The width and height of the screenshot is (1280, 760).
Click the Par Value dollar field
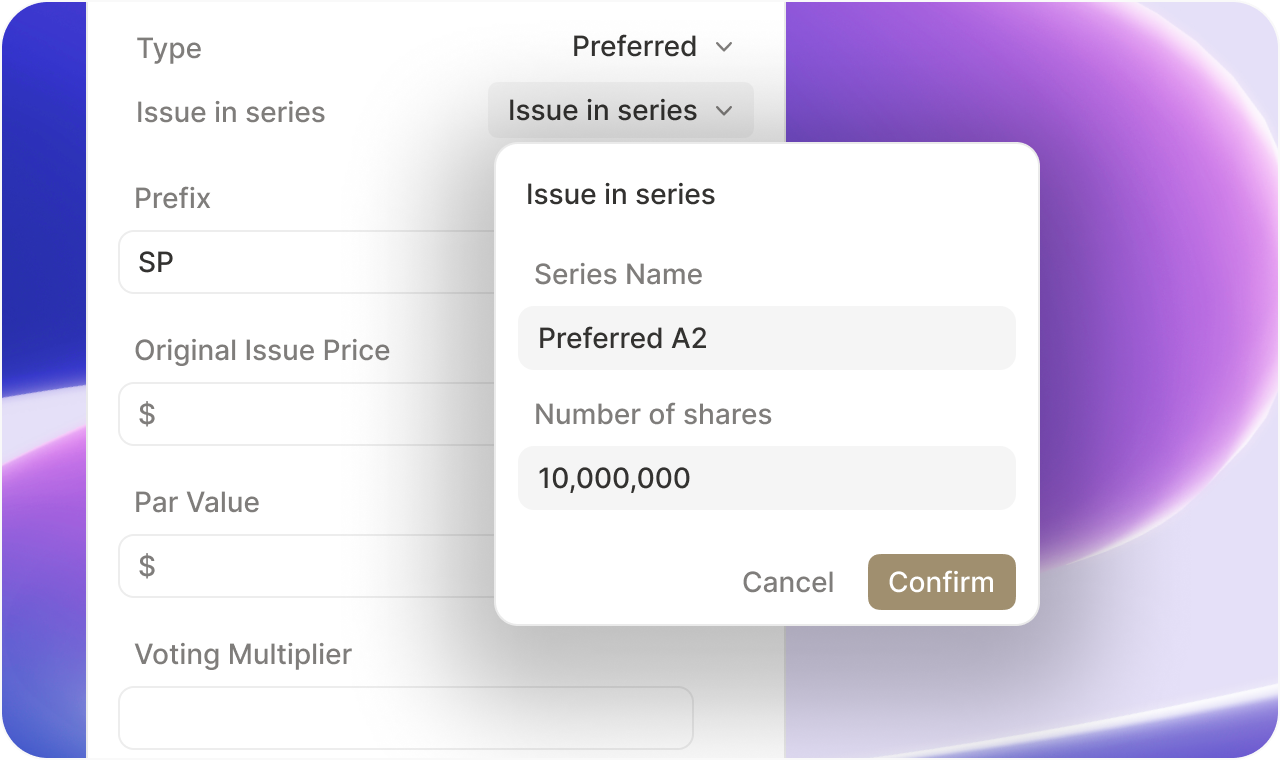point(300,566)
